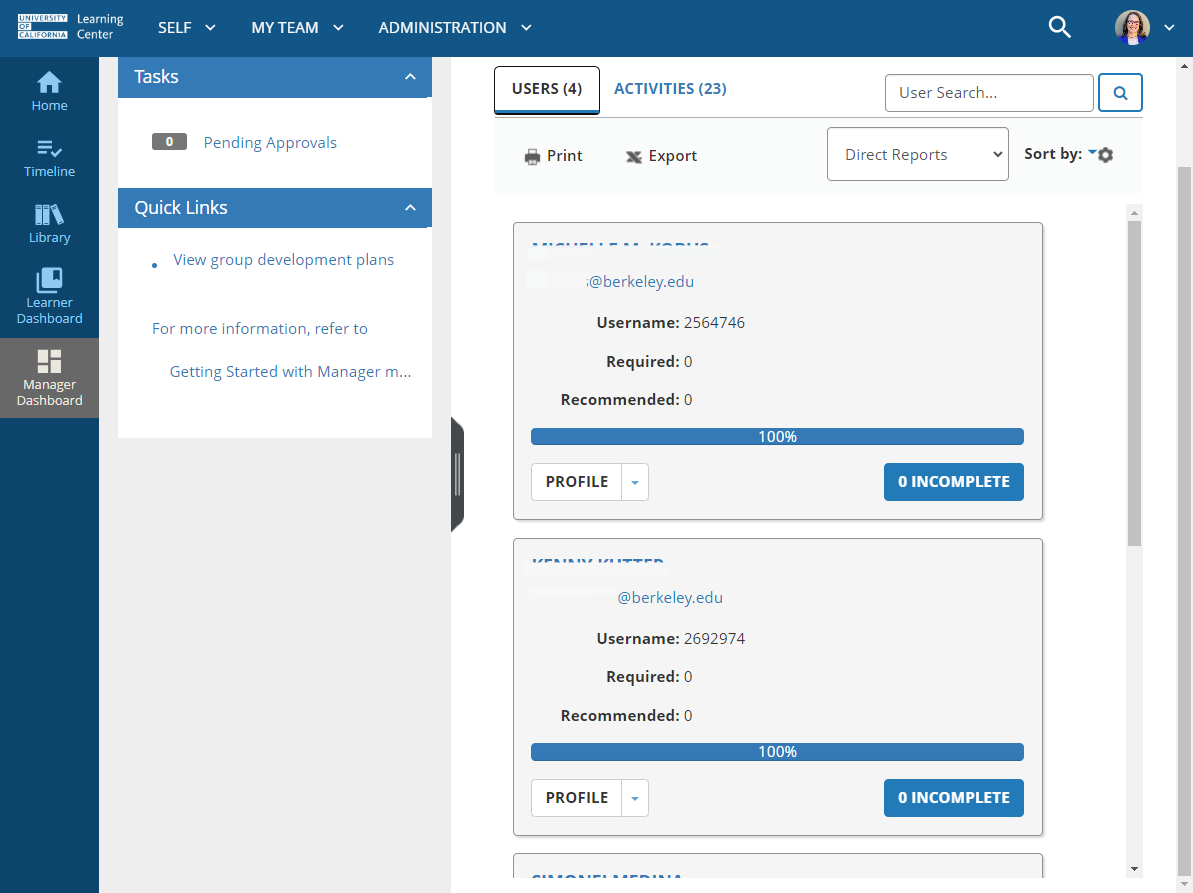Click the Sort by label
This screenshot has width=1193, height=893.
tap(1052, 154)
